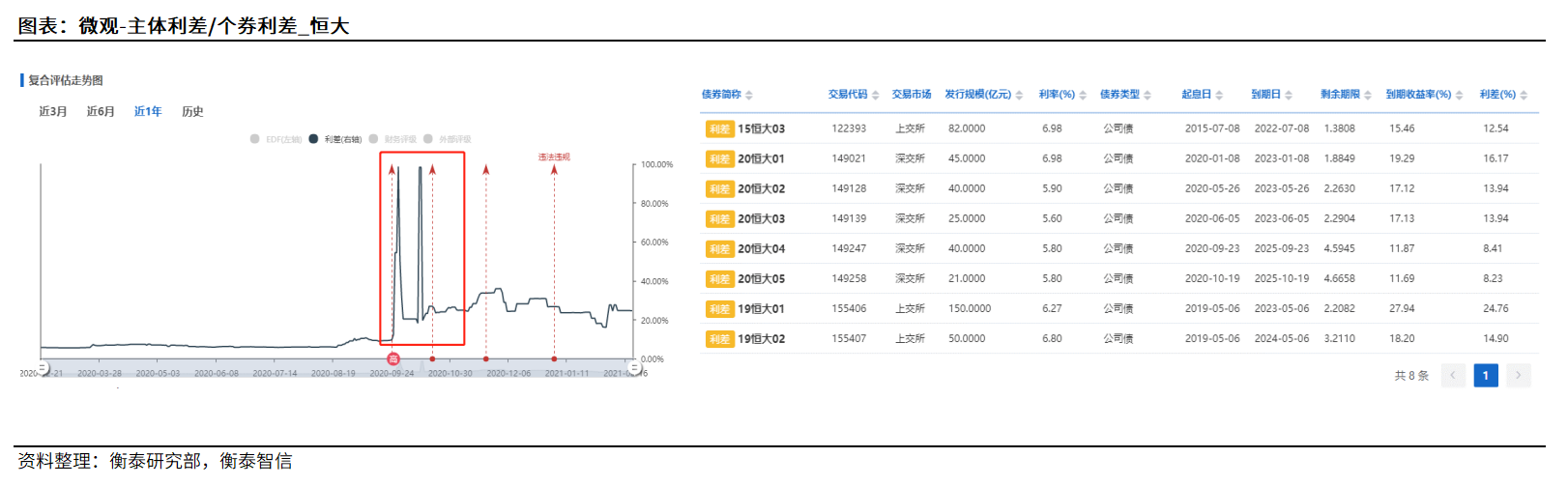Click trading code 155406

[849, 308]
